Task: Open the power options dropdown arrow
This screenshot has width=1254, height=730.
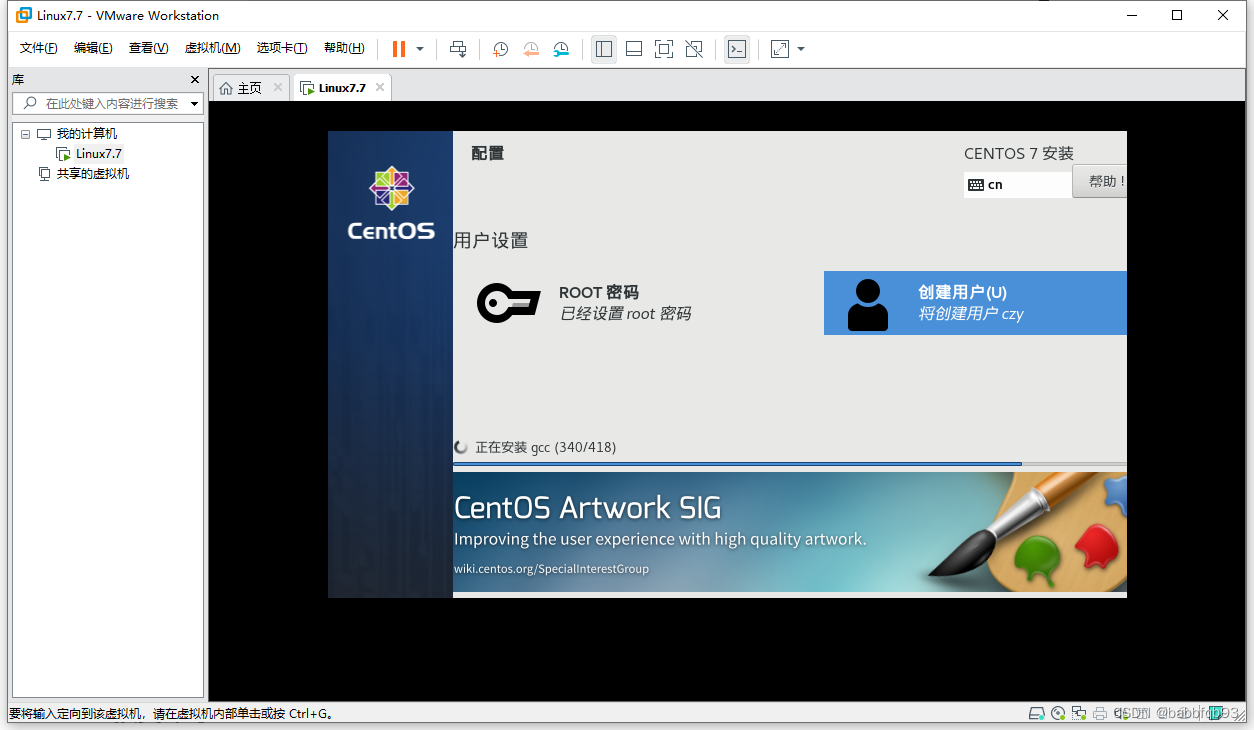Action: click(420, 49)
